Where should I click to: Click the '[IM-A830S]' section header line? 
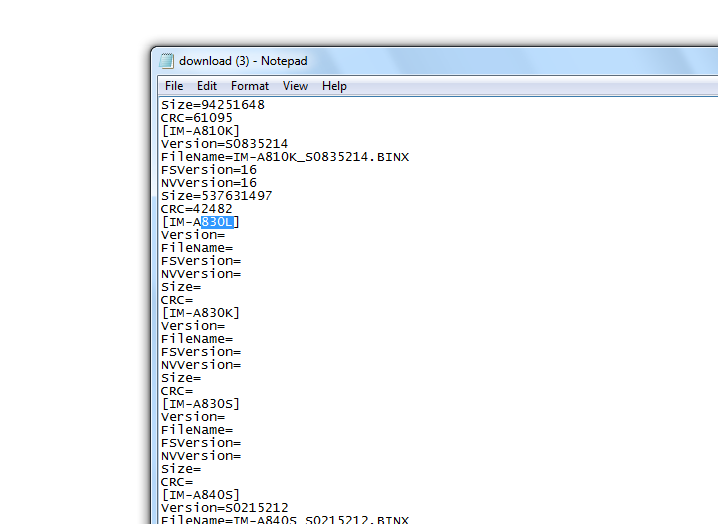pos(201,404)
